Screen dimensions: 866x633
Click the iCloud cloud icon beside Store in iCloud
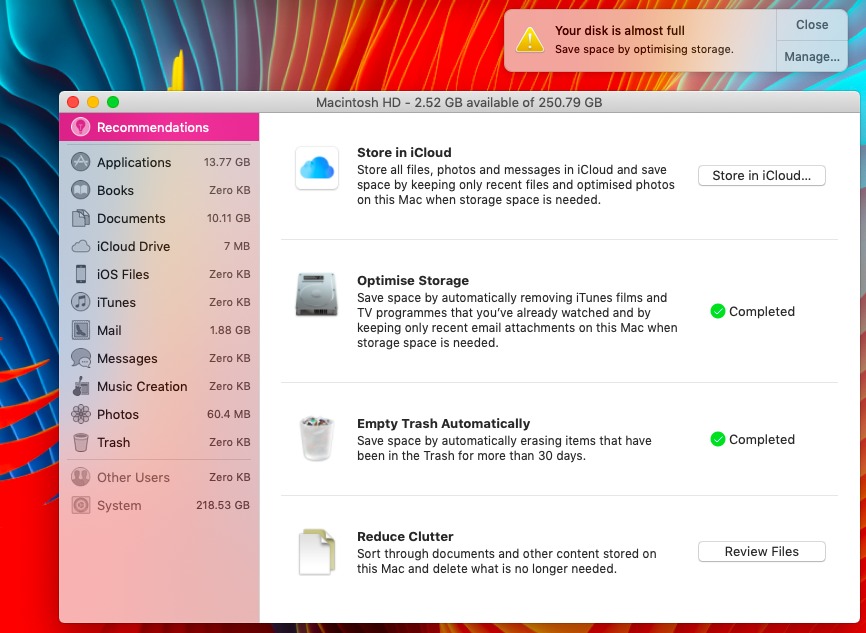pyautogui.click(x=317, y=168)
